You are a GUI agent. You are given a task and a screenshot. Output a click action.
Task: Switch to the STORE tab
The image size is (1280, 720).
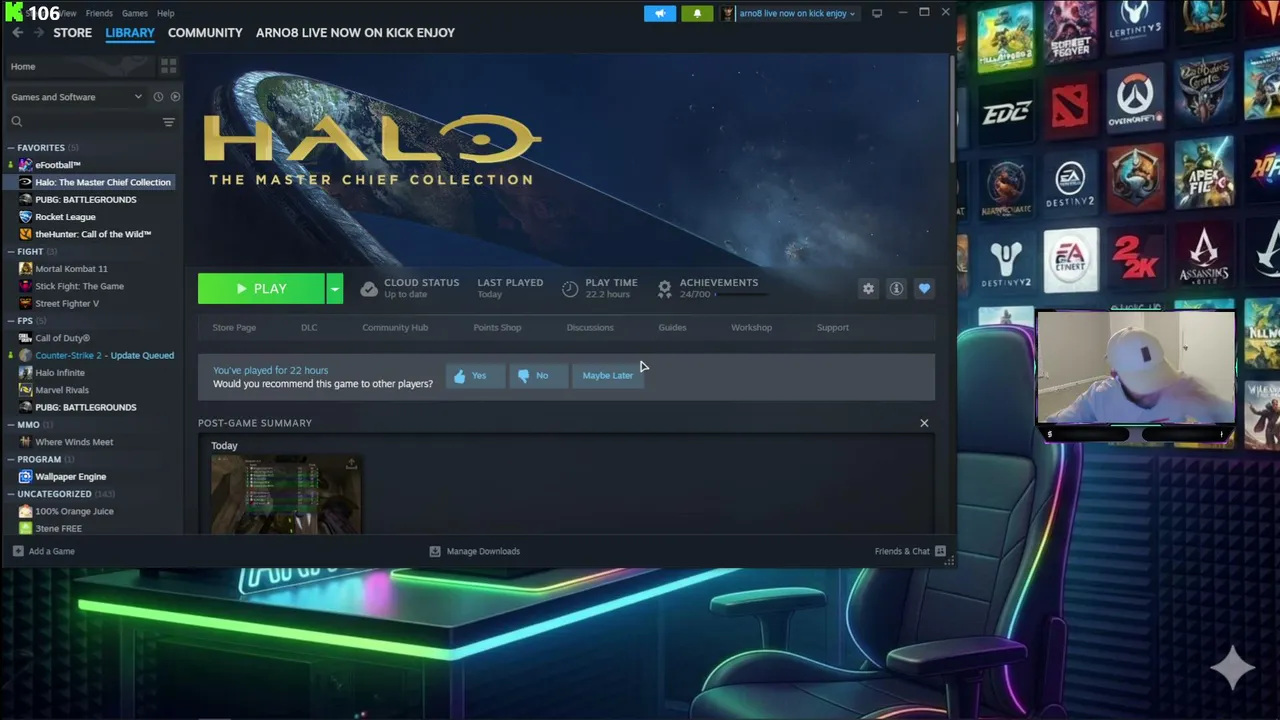(73, 33)
